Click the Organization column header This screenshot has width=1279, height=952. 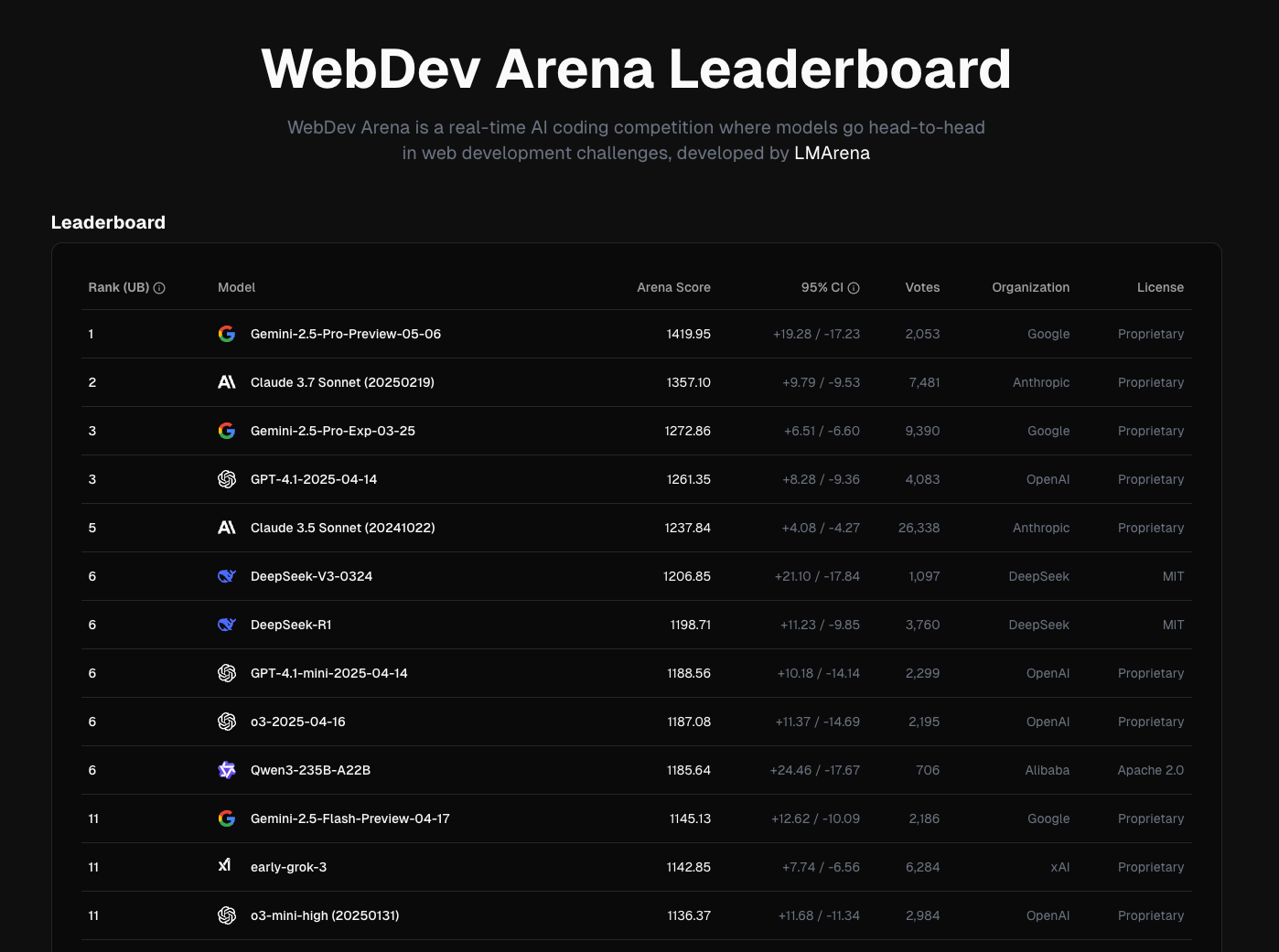(x=1030, y=287)
